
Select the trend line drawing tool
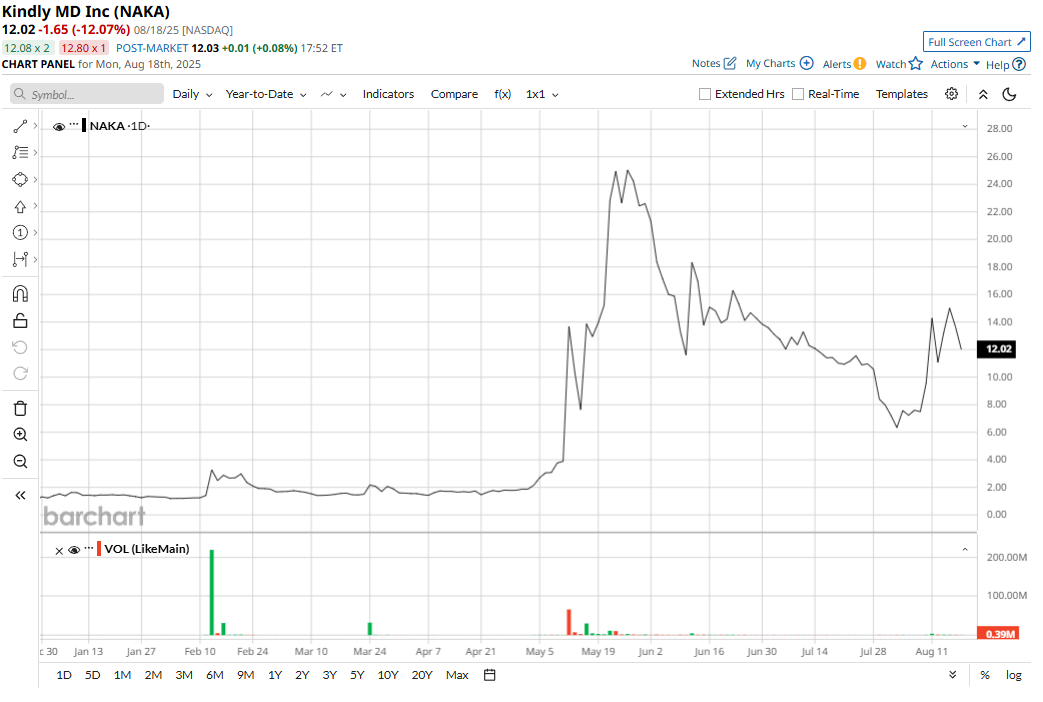tap(20, 126)
